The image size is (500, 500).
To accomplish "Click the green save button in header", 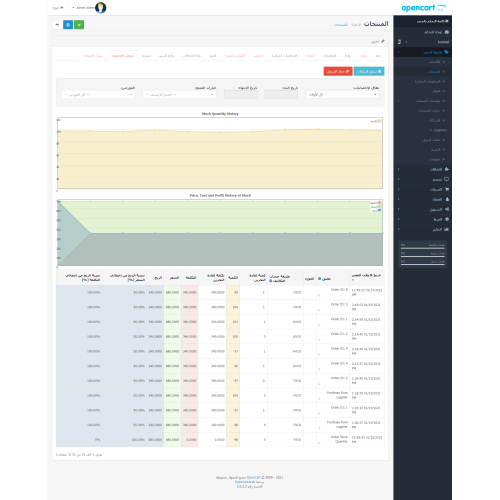I will [79, 25].
